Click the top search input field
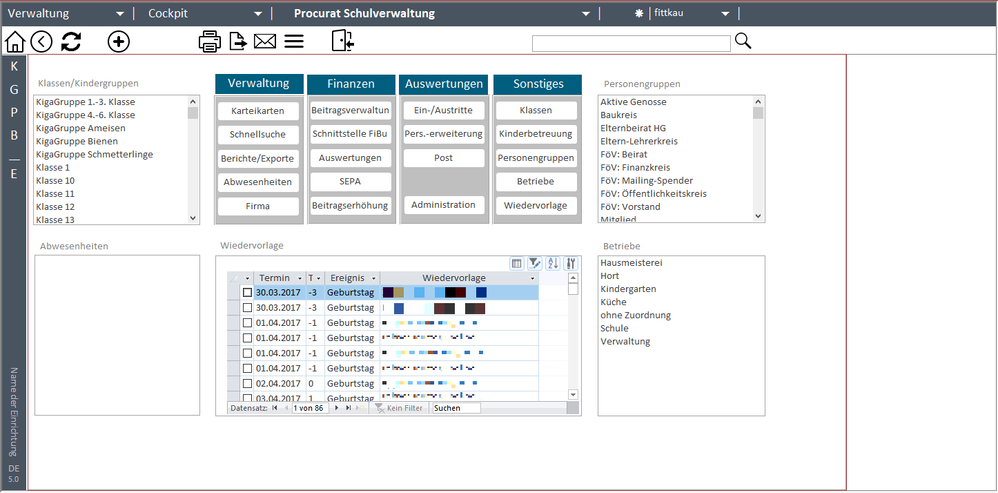Image resolution: width=998 pixels, height=493 pixels. [x=631, y=43]
